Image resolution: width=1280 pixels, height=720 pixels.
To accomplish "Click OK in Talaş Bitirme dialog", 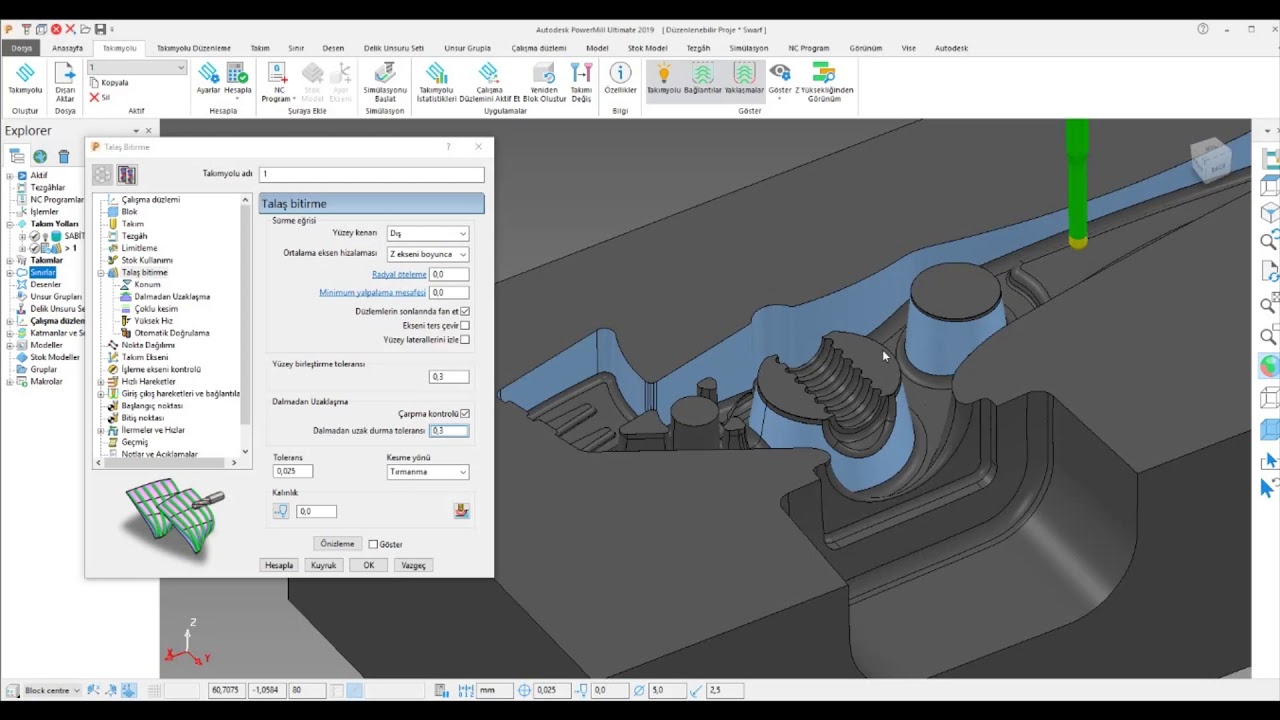I will click(369, 565).
